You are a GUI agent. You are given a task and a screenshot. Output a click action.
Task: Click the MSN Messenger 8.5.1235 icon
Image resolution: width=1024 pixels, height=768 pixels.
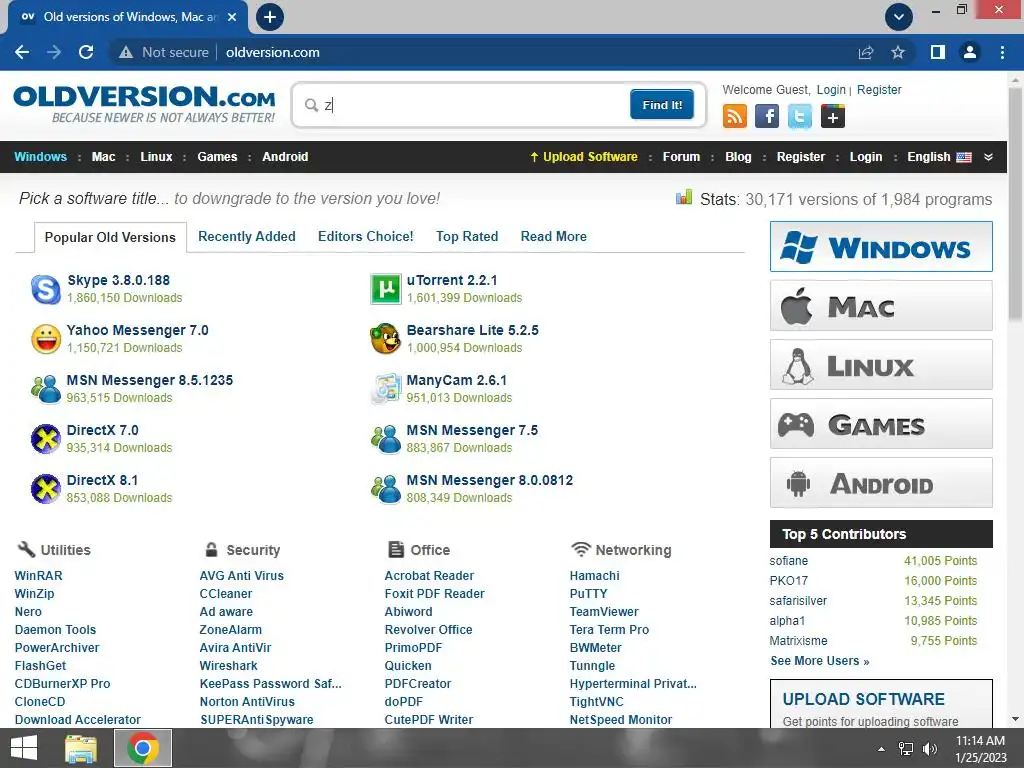[46, 389]
